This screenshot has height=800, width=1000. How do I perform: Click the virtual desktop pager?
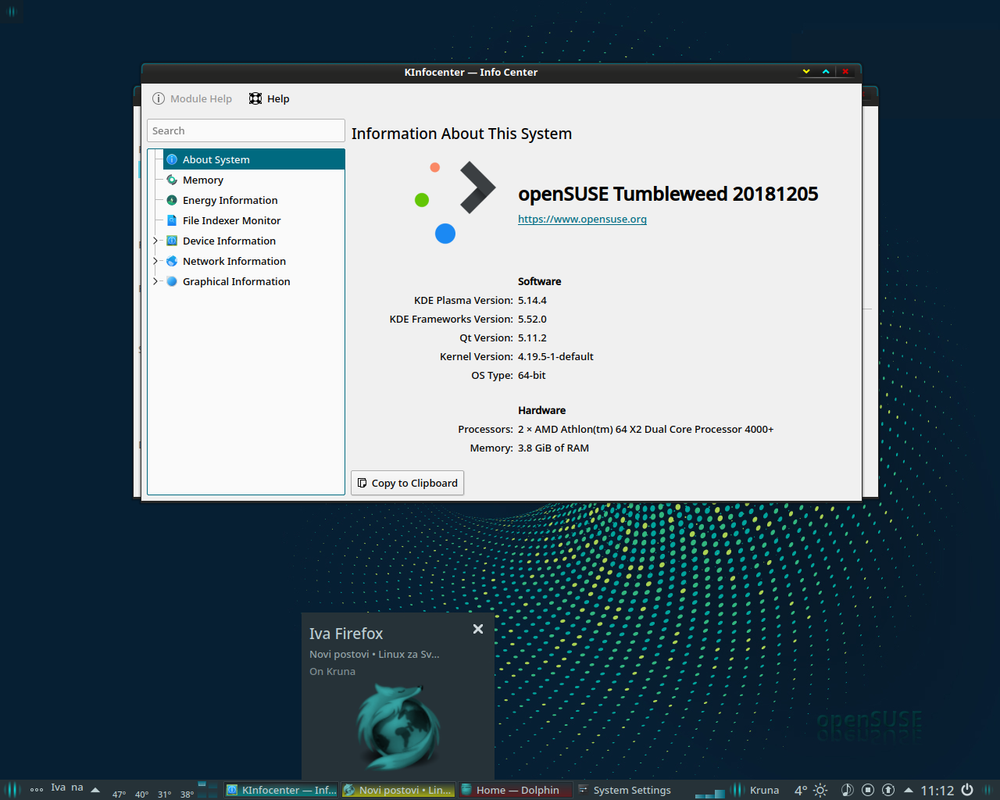[207, 790]
